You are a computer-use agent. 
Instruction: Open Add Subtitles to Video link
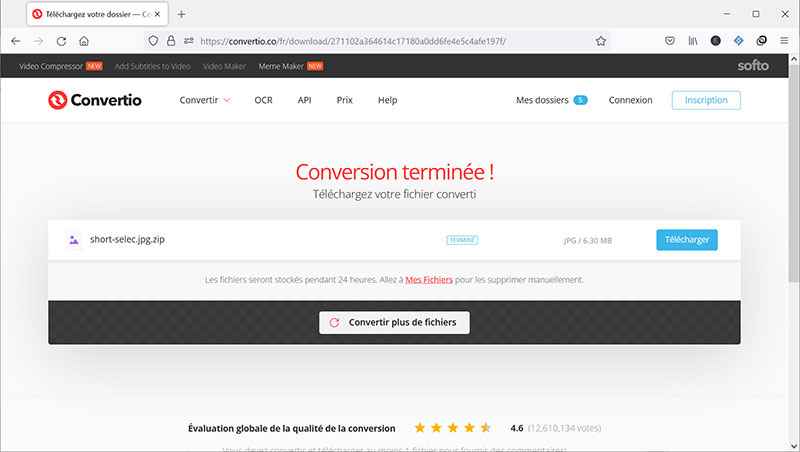(x=153, y=66)
